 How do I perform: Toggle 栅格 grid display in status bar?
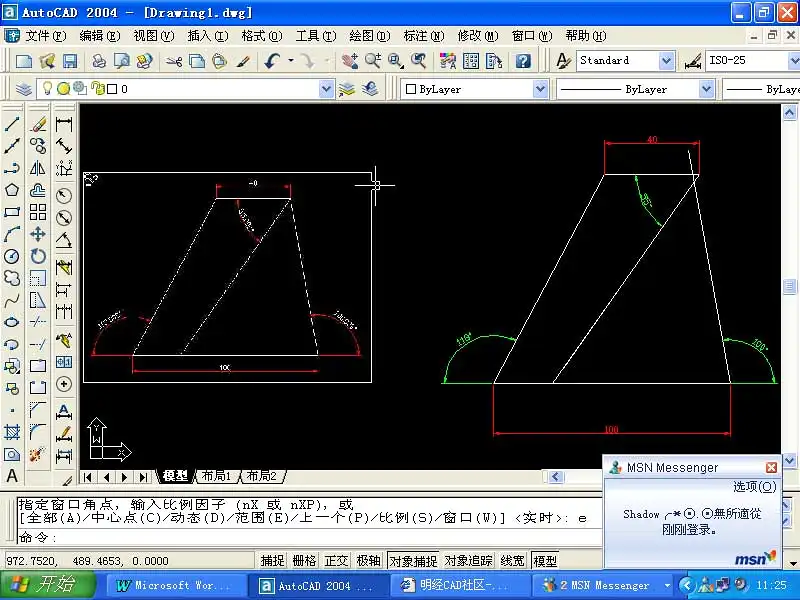[305, 561]
